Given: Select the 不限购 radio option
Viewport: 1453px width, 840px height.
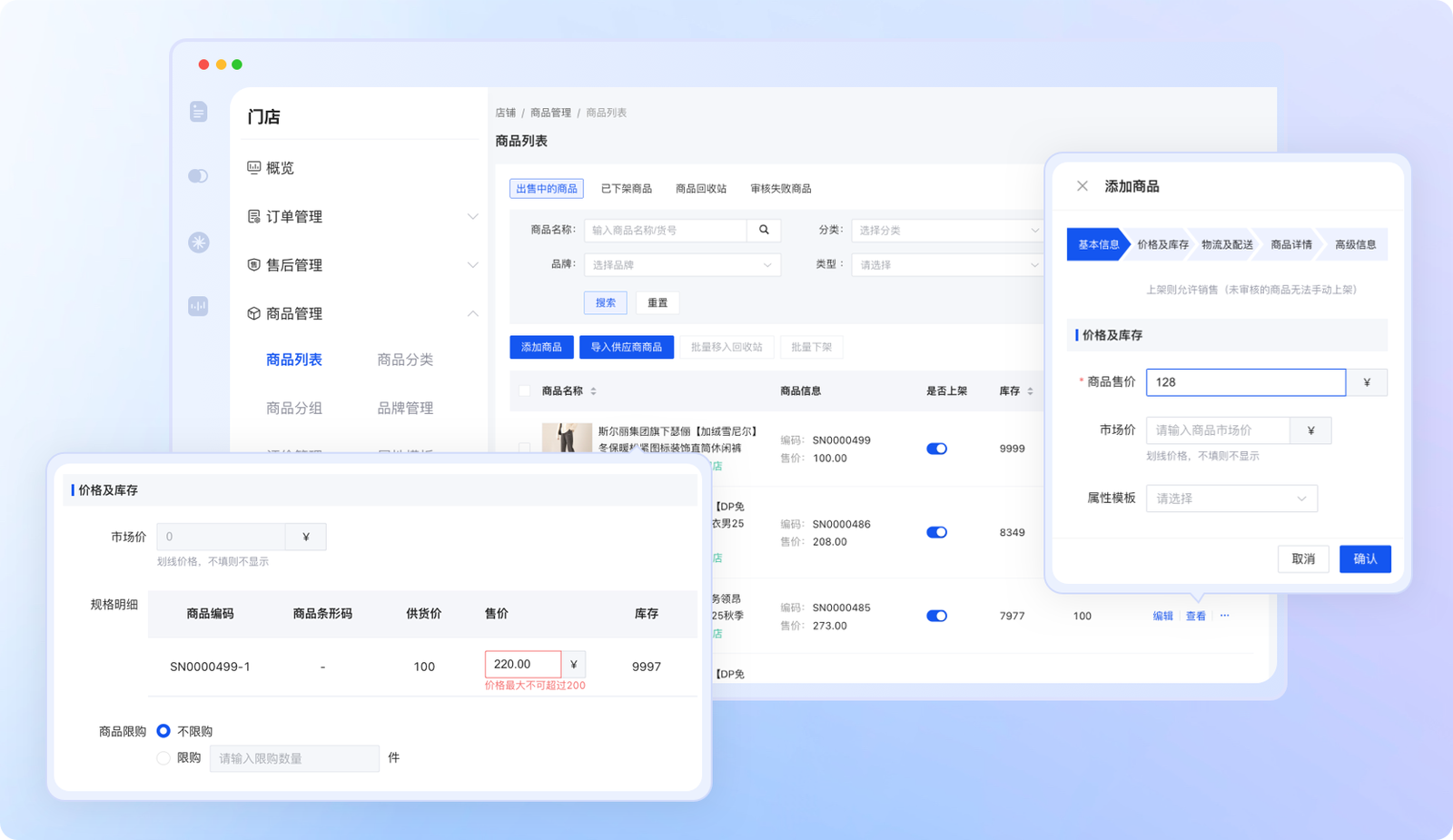Looking at the screenshot, I should [163, 731].
